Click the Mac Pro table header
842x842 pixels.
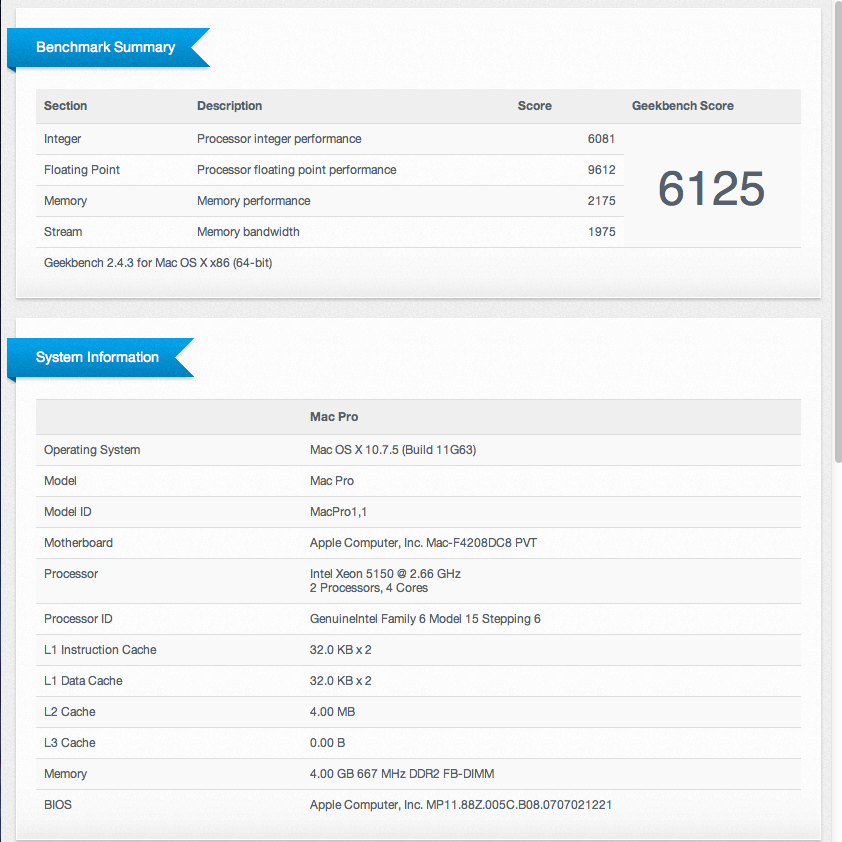[333, 417]
